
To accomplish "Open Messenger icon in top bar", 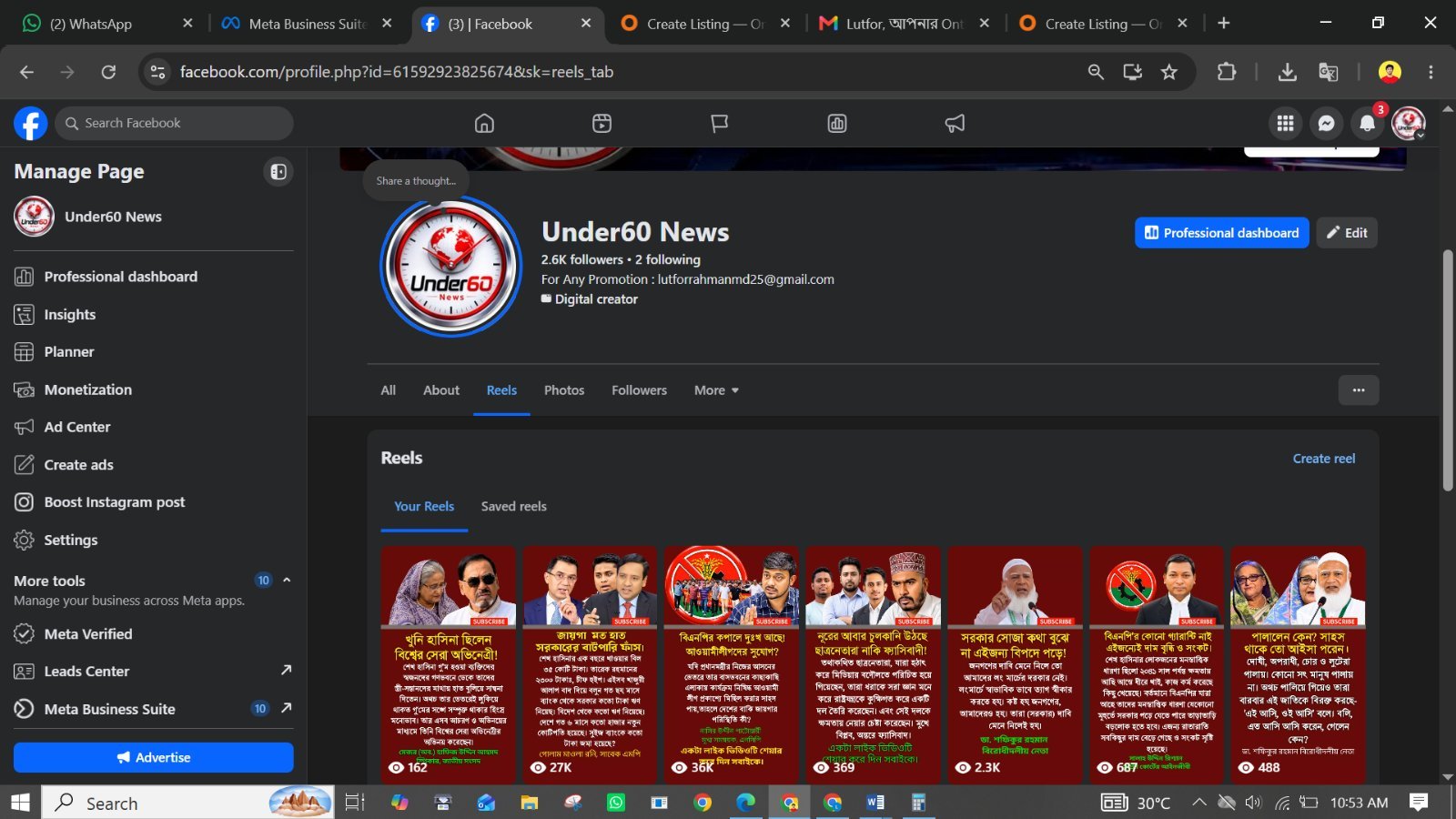I will click(1326, 123).
